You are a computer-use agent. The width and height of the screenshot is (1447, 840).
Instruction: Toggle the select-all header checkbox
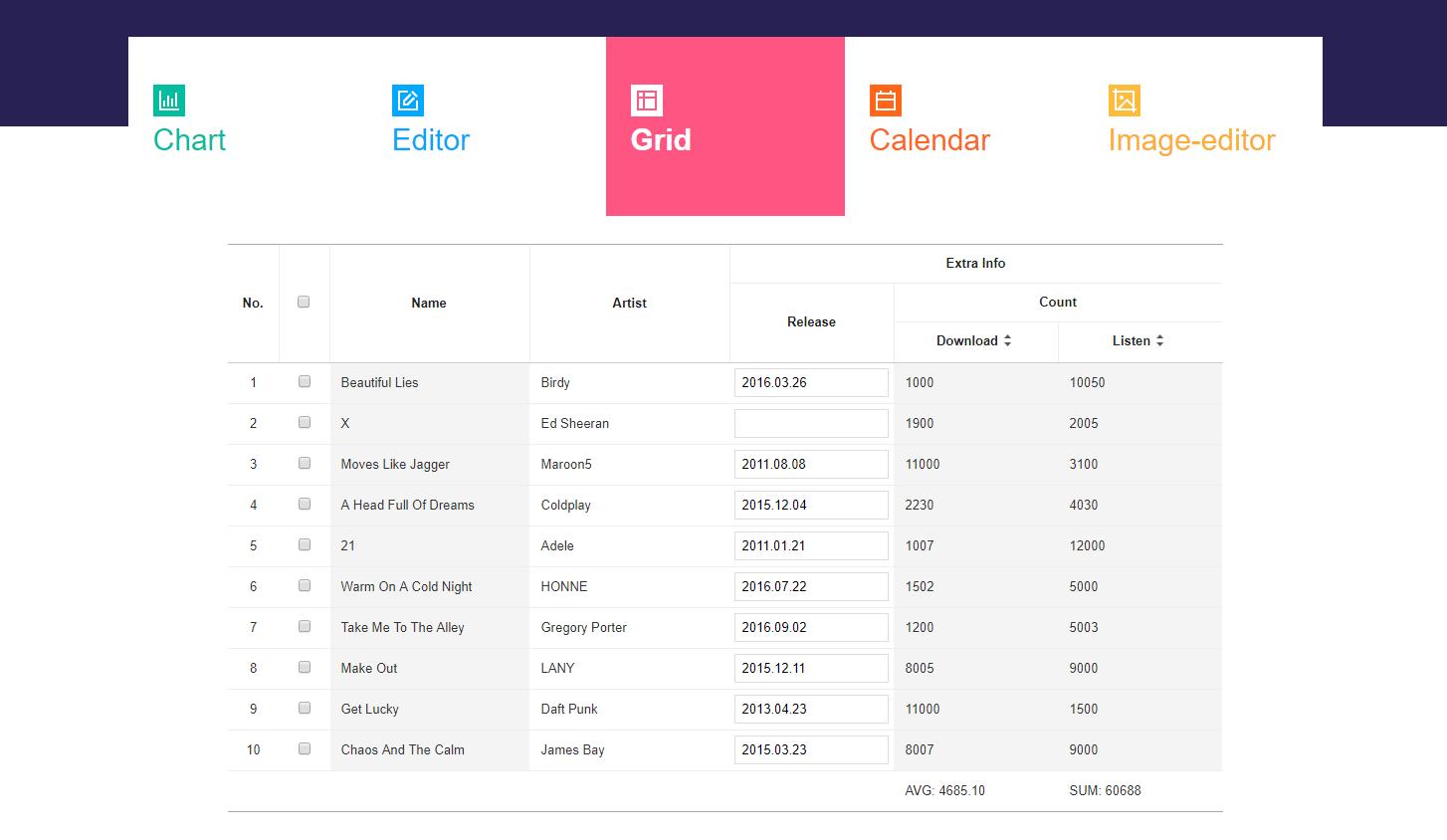(304, 302)
